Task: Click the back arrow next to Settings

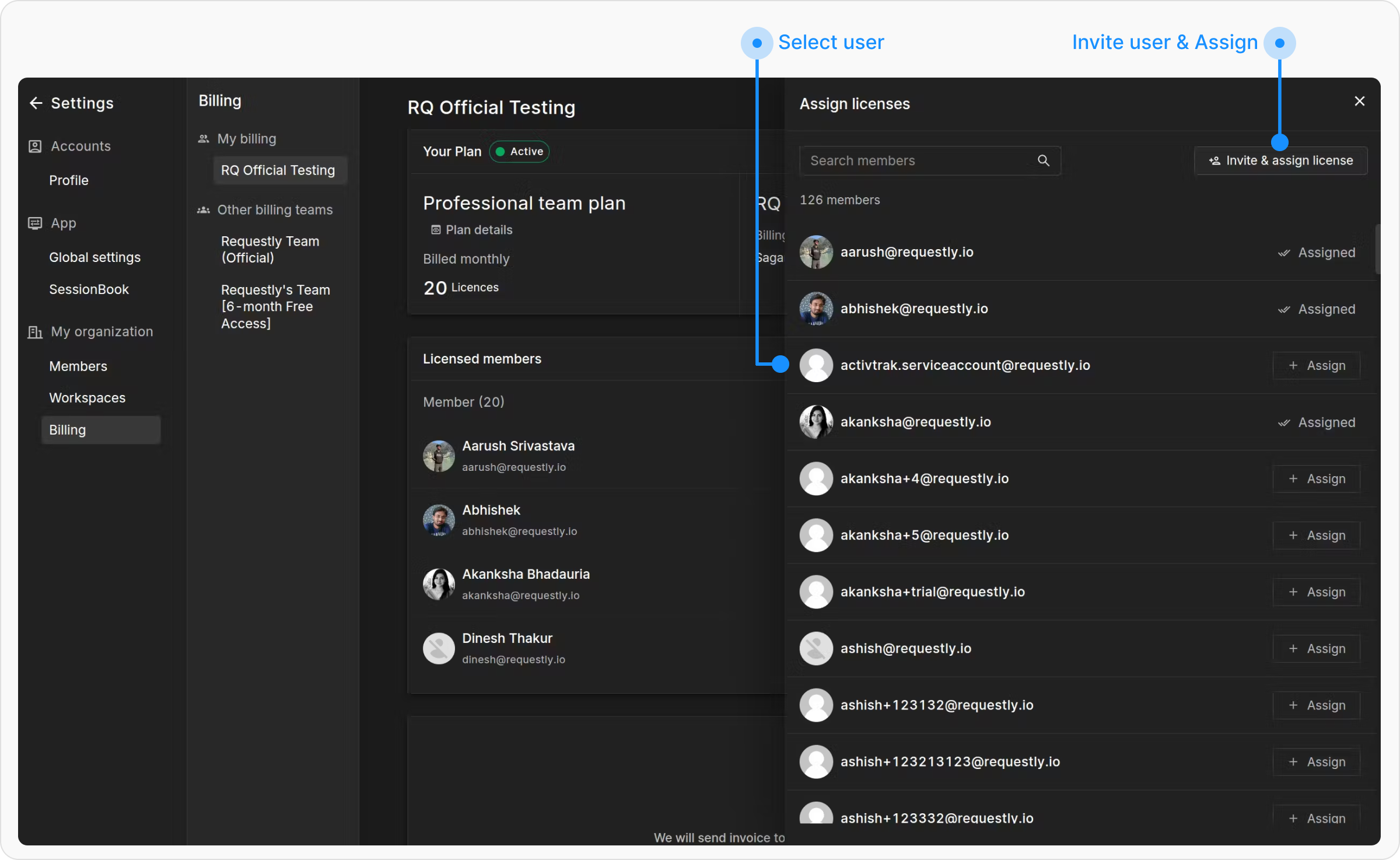Action: pos(36,103)
